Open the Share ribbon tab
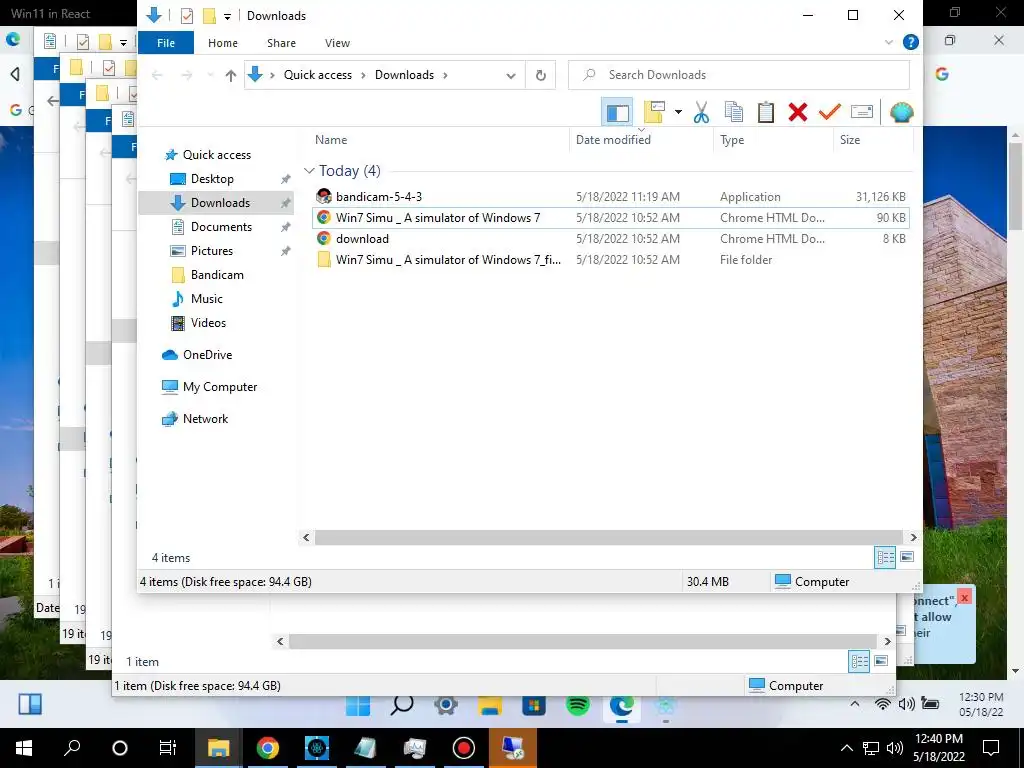 click(281, 43)
